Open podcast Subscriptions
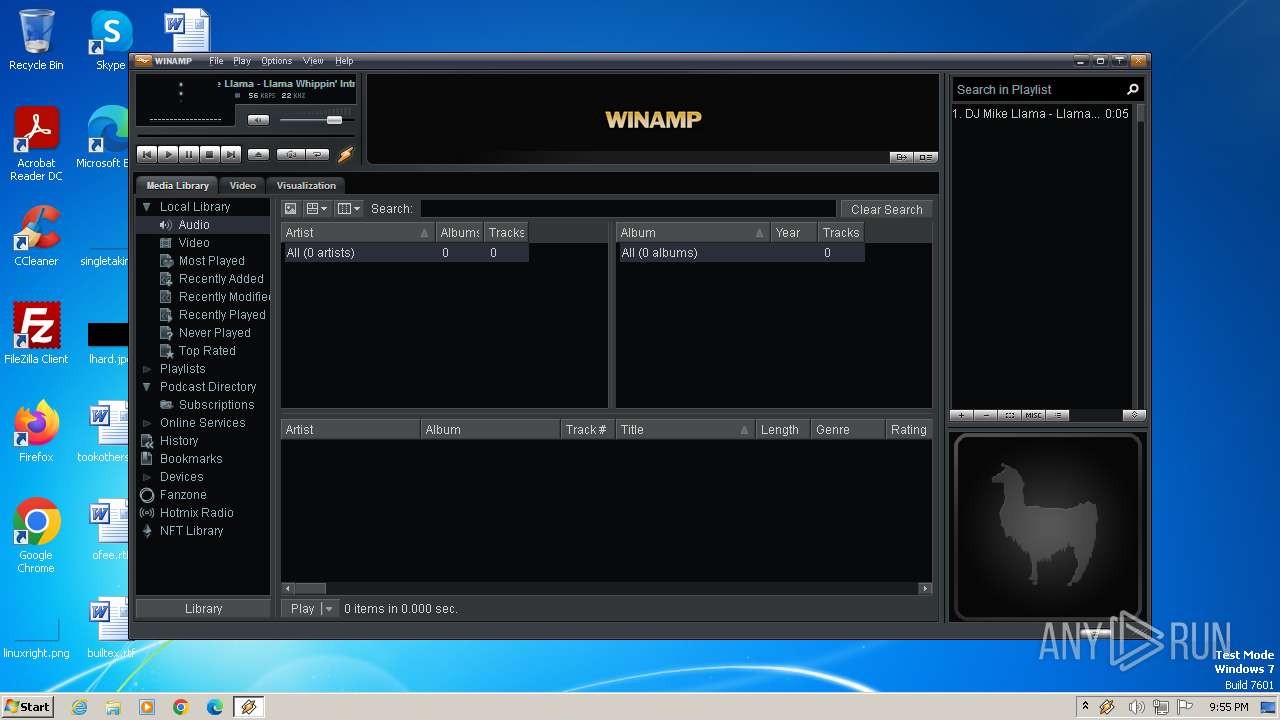This screenshot has width=1280, height=720. (216, 405)
